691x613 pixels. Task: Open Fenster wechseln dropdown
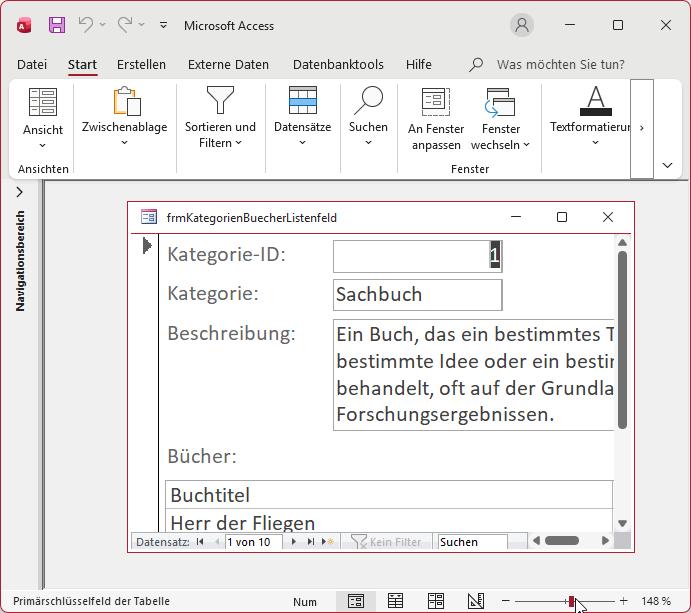501,119
